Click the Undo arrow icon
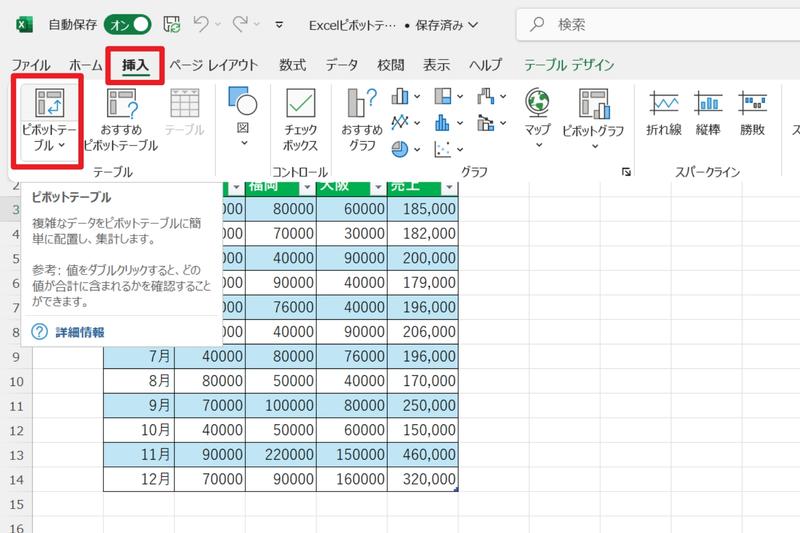Image resolution: width=800 pixels, height=533 pixels. [201, 24]
